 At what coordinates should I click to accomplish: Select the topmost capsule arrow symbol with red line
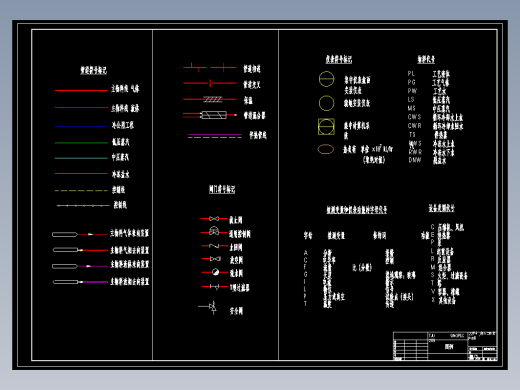click(x=80, y=234)
